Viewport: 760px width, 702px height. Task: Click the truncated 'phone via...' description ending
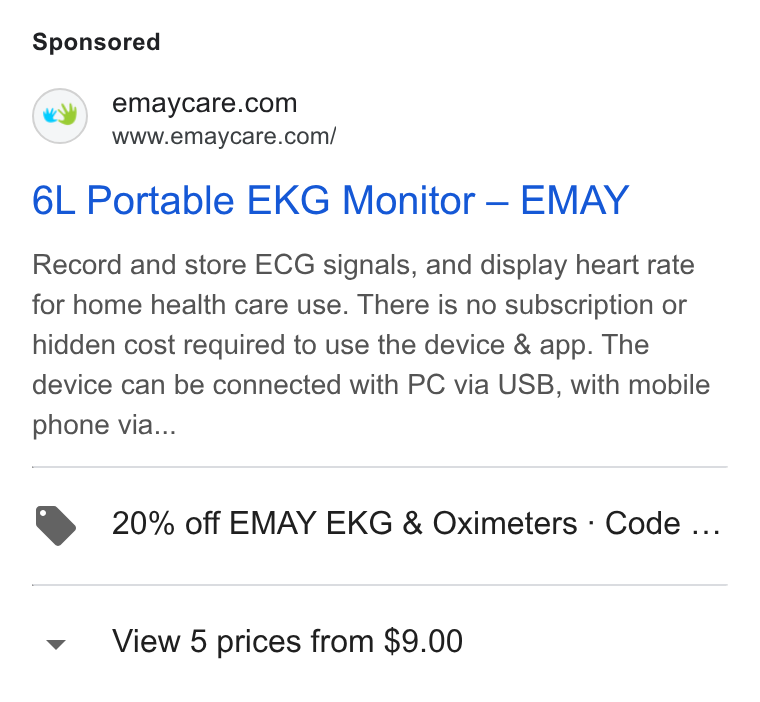click(104, 426)
